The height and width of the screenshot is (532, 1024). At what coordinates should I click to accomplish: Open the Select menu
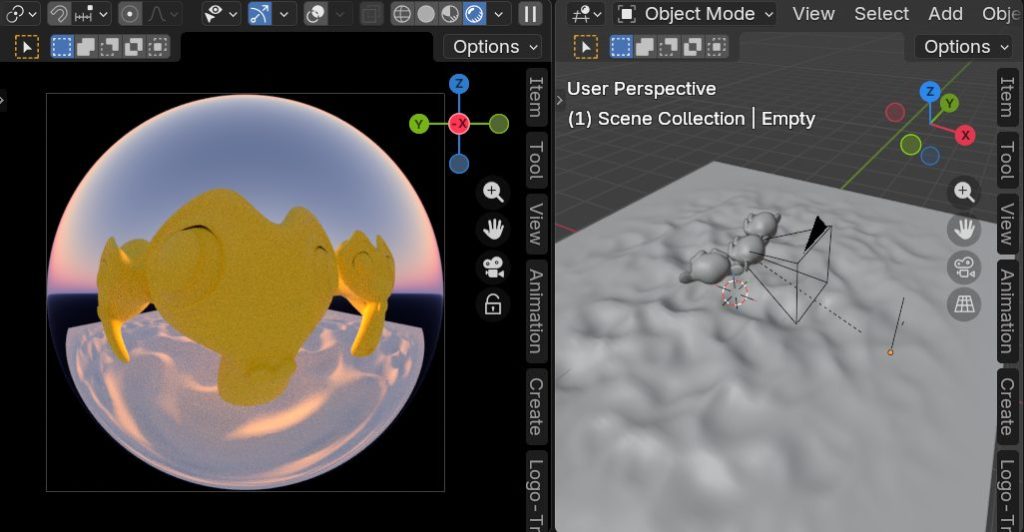[x=881, y=14]
